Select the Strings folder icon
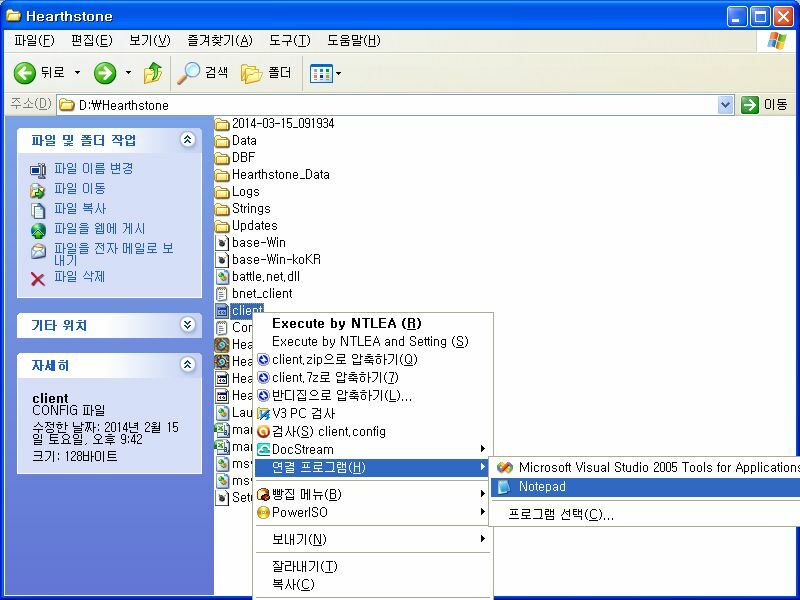Screen dimensions: 800x600 point(222,209)
